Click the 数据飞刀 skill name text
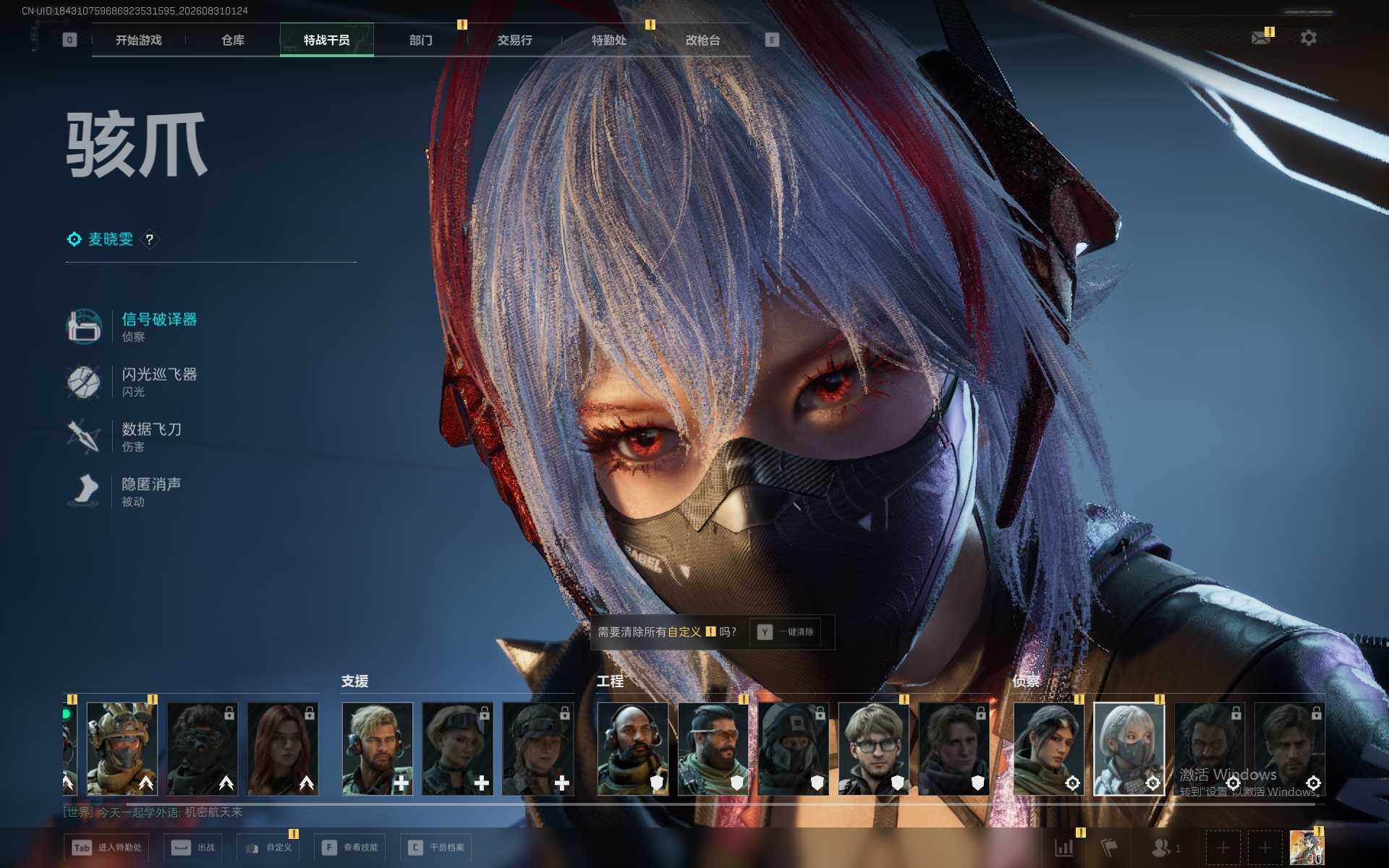1389x868 pixels. tap(152, 429)
